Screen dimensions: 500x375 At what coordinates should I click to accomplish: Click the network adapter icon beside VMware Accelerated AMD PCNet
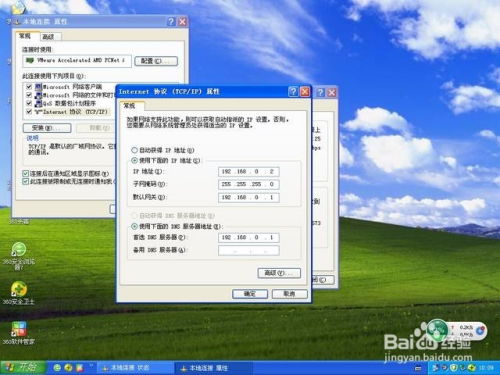(30, 61)
